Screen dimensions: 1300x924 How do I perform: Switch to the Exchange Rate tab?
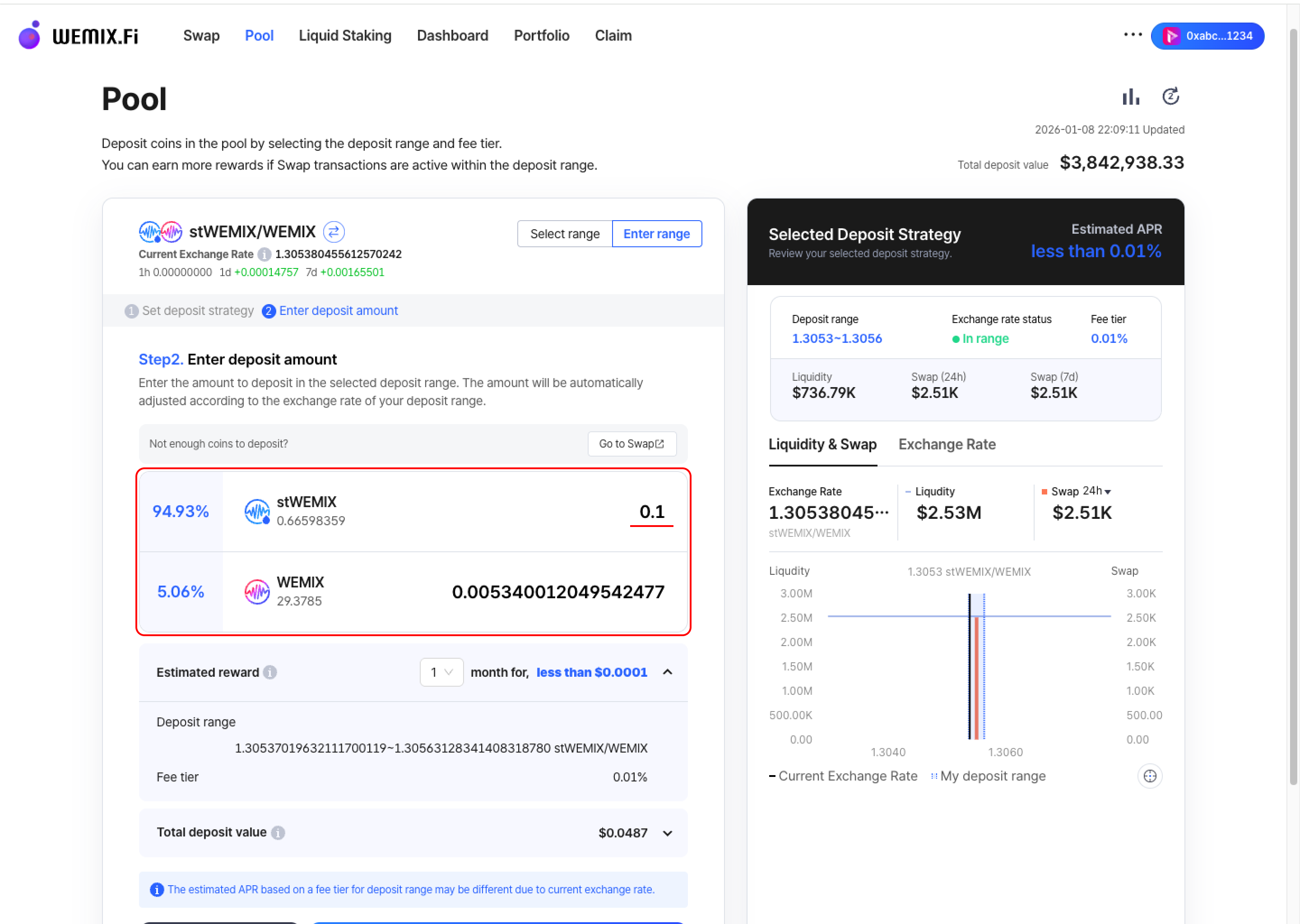click(947, 444)
